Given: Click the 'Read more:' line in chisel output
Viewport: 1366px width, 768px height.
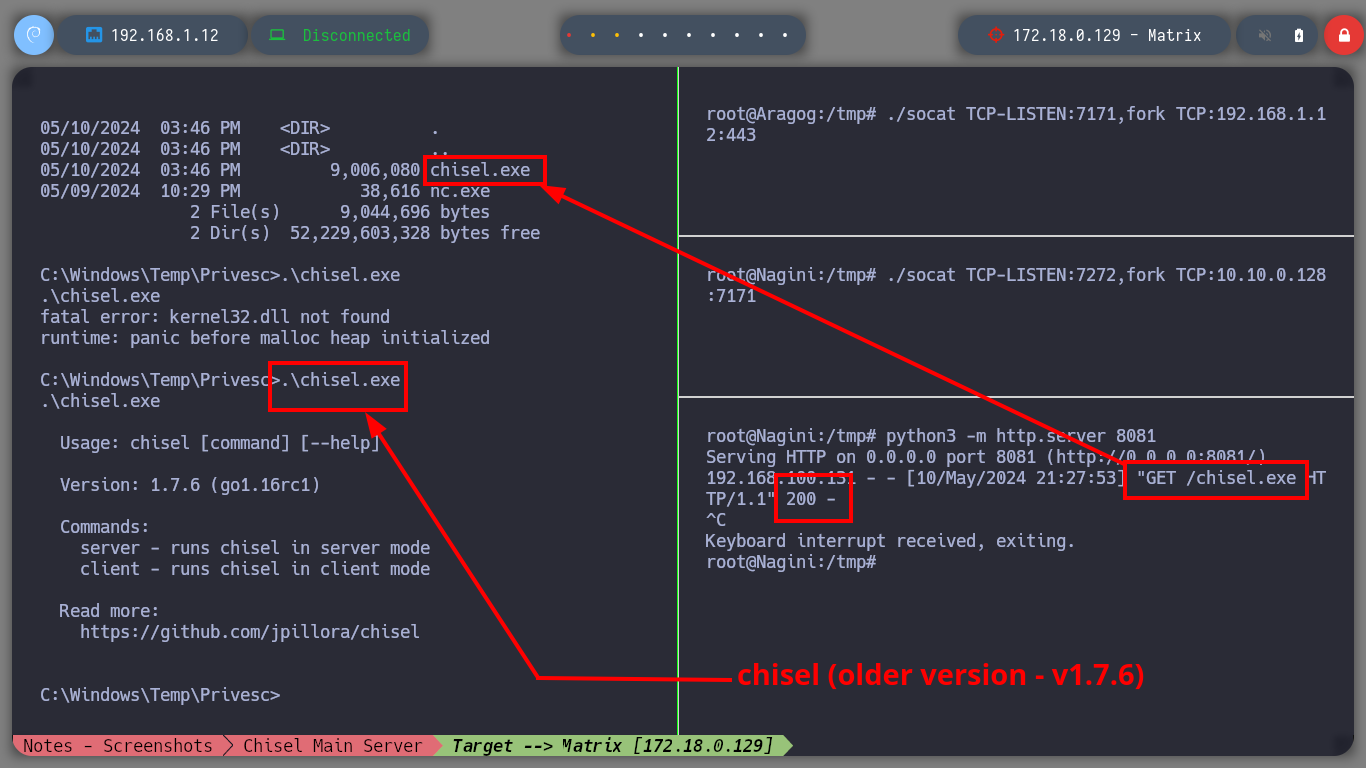Looking at the screenshot, I should [x=110, y=611].
